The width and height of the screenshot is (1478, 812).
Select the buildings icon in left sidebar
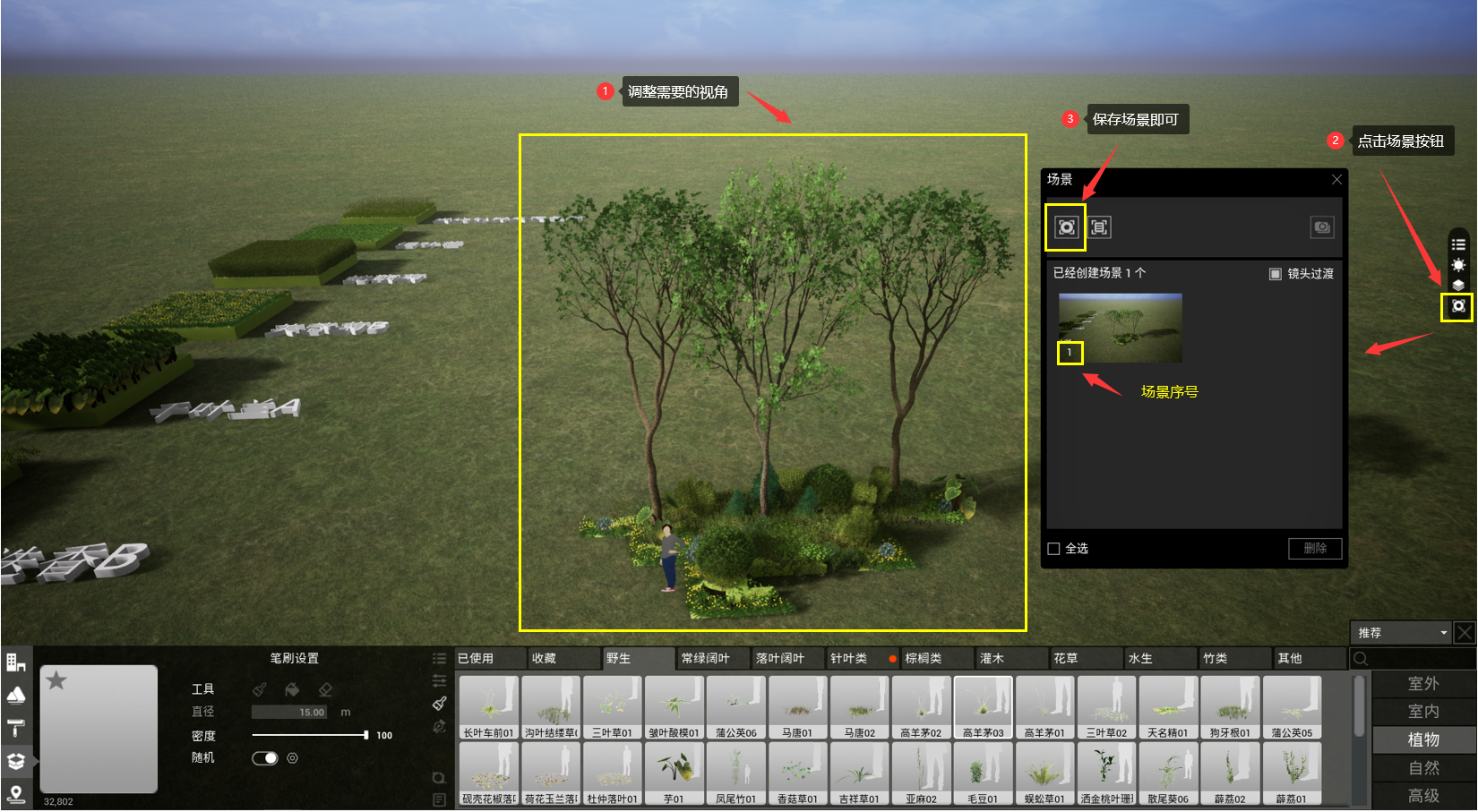click(x=16, y=662)
